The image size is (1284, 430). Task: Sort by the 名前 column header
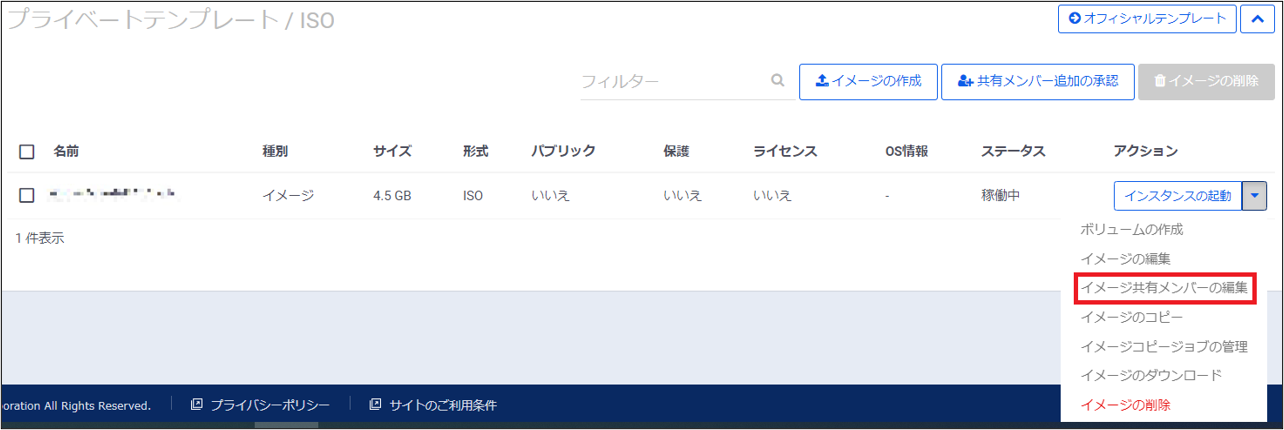66,151
